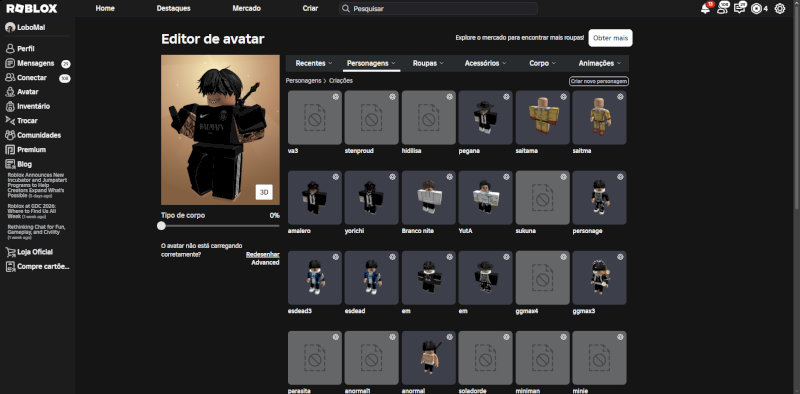The image size is (800, 394).
Task: Open the chat messages icon in top bar
Action: (739, 9)
